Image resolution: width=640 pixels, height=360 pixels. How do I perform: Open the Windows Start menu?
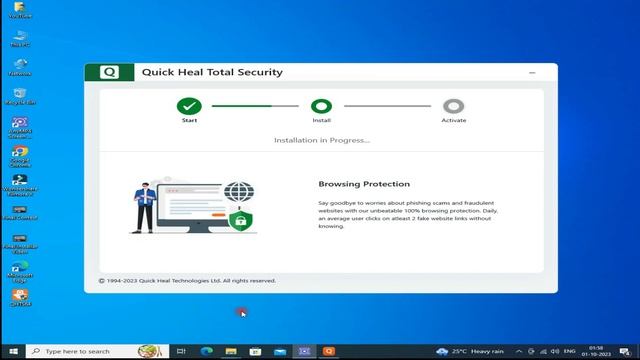point(13,351)
